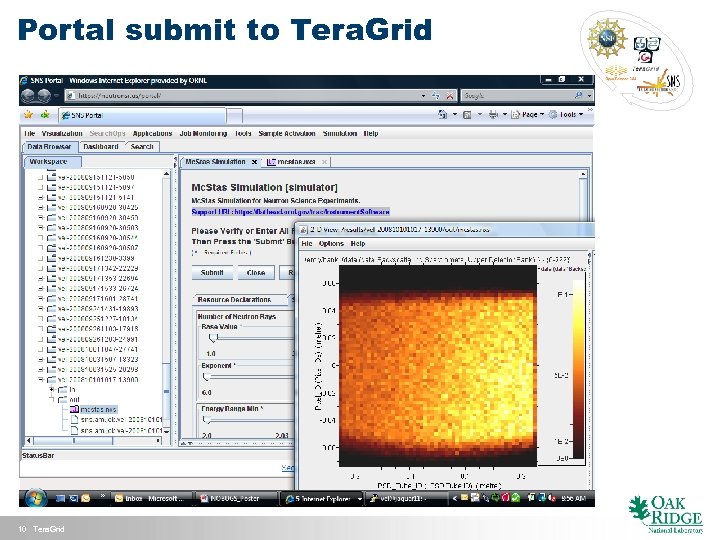This screenshot has height=540, width=720.
Task: Adjust the Energy Range Min slider handle
Action: pos(206,420)
